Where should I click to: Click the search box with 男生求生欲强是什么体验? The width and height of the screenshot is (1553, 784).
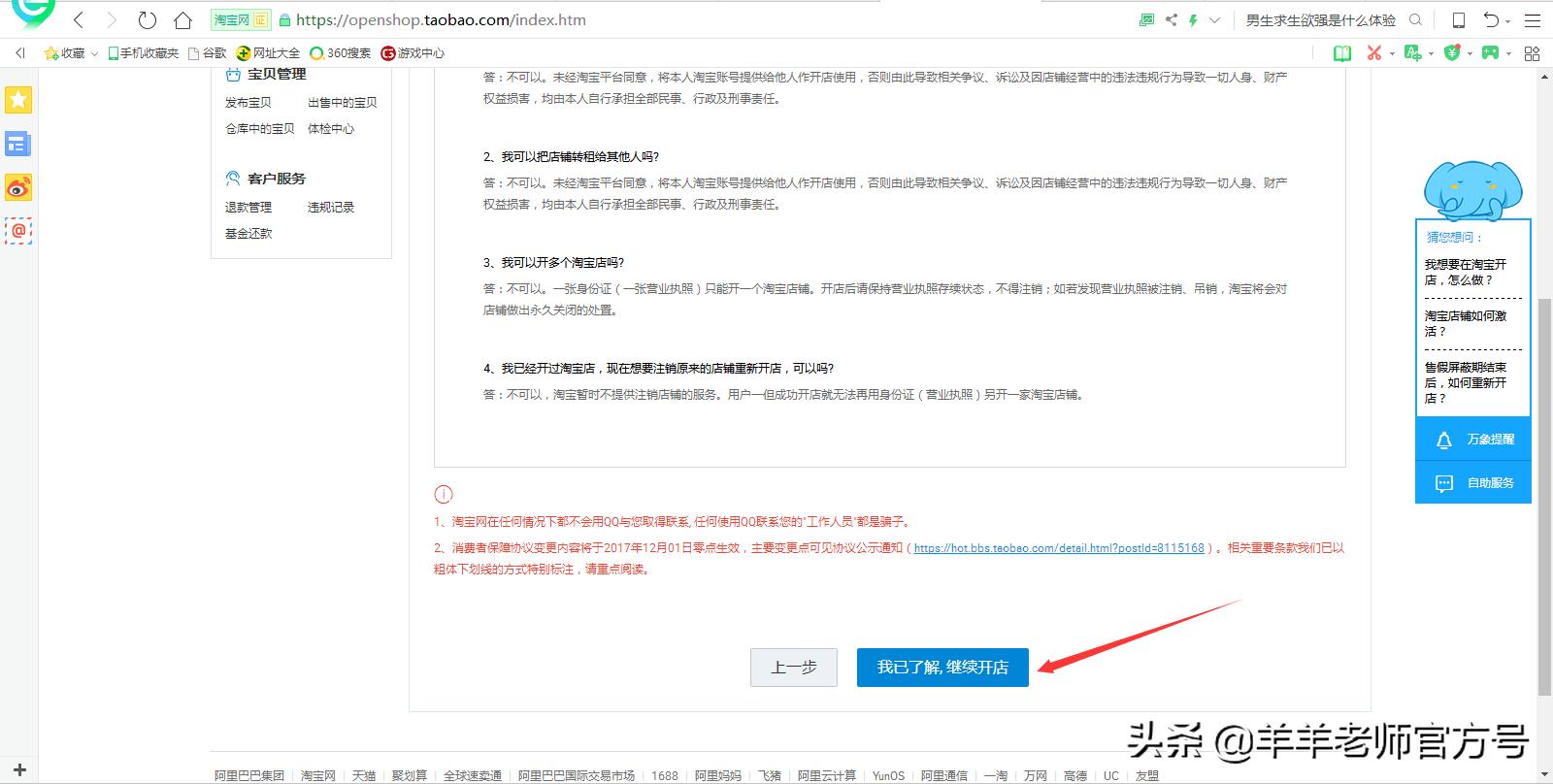tap(1321, 19)
